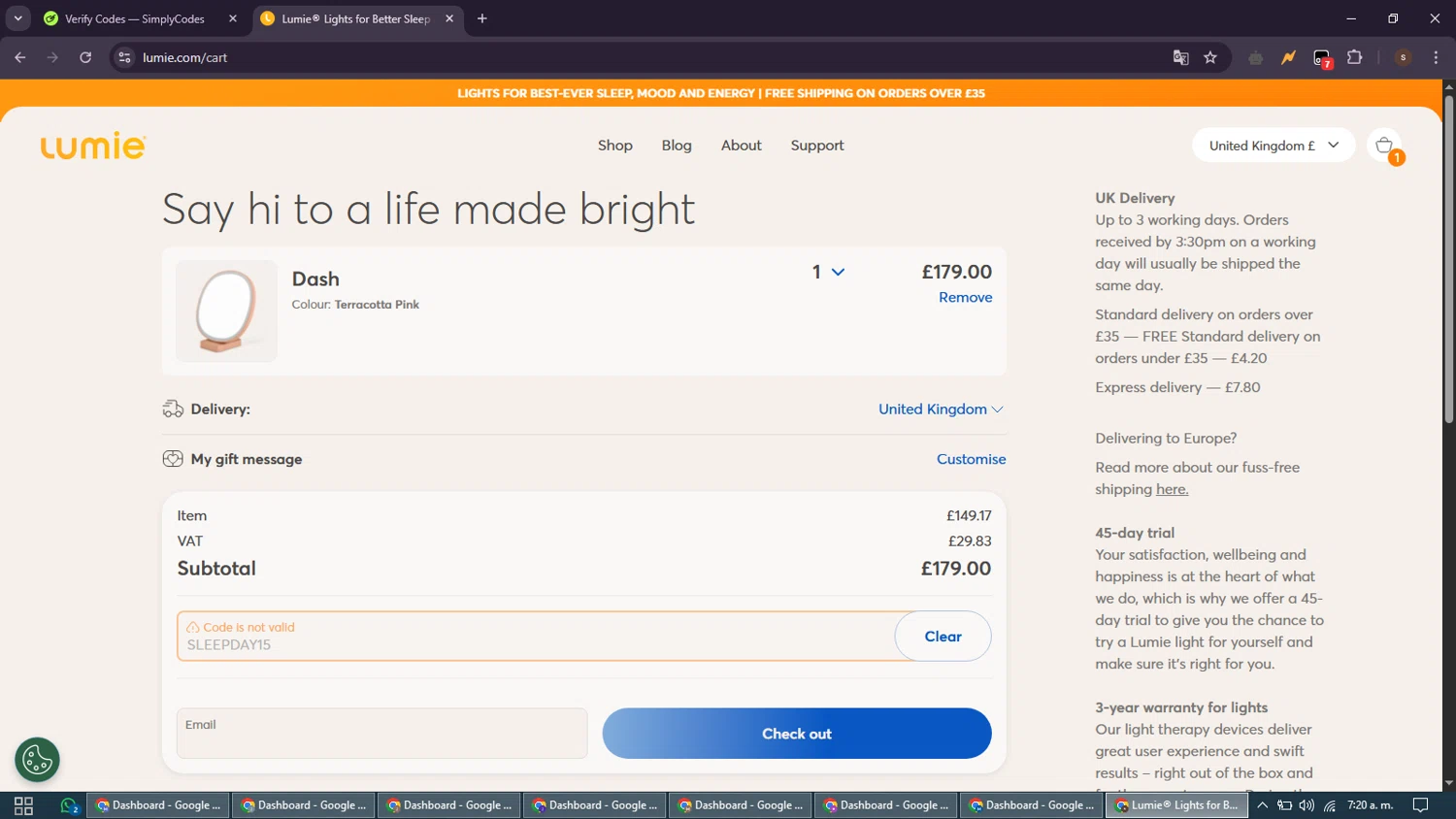The height and width of the screenshot is (819, 1456).
Task: Click the 'Colour: Terracotta Pink' text
Action: coord(355,305)
